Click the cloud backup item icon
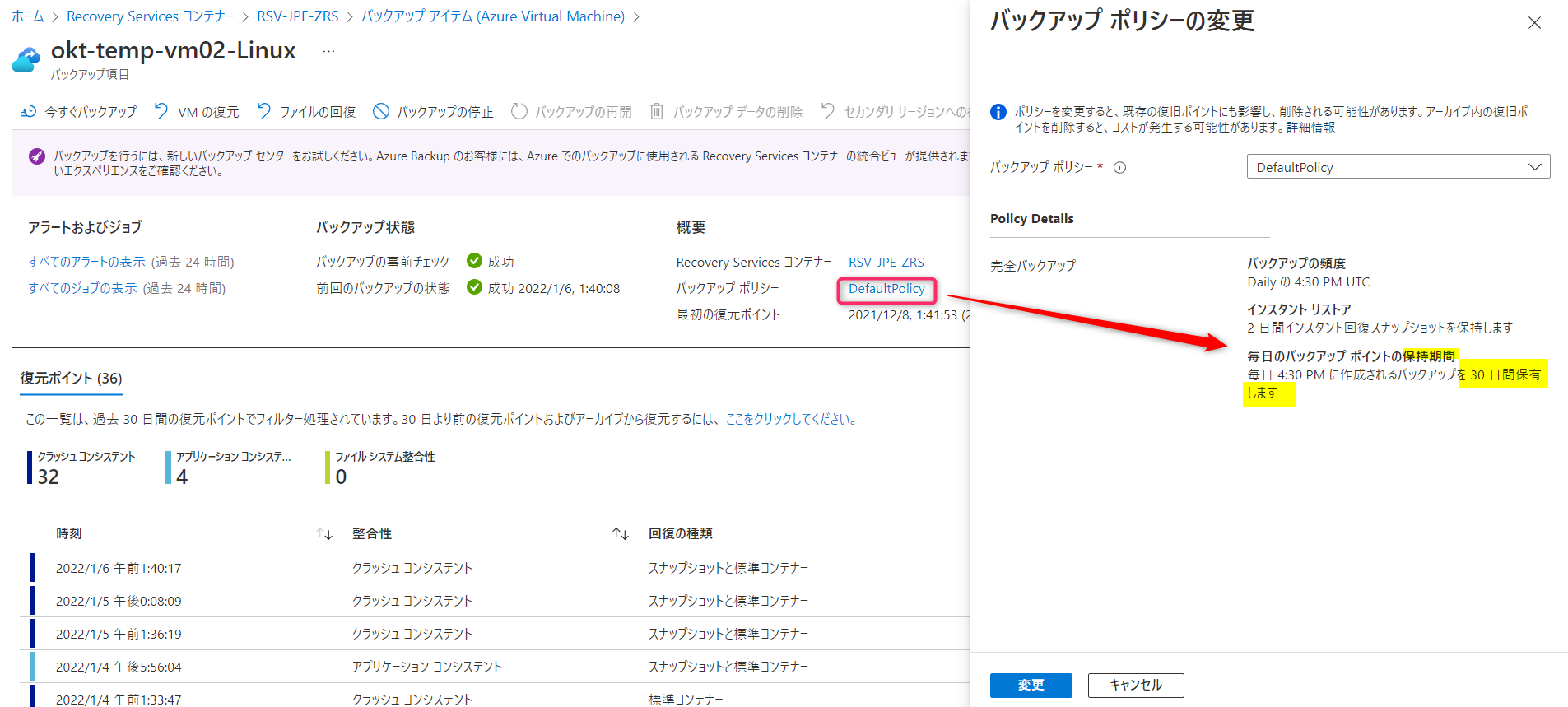 [26, 60]
